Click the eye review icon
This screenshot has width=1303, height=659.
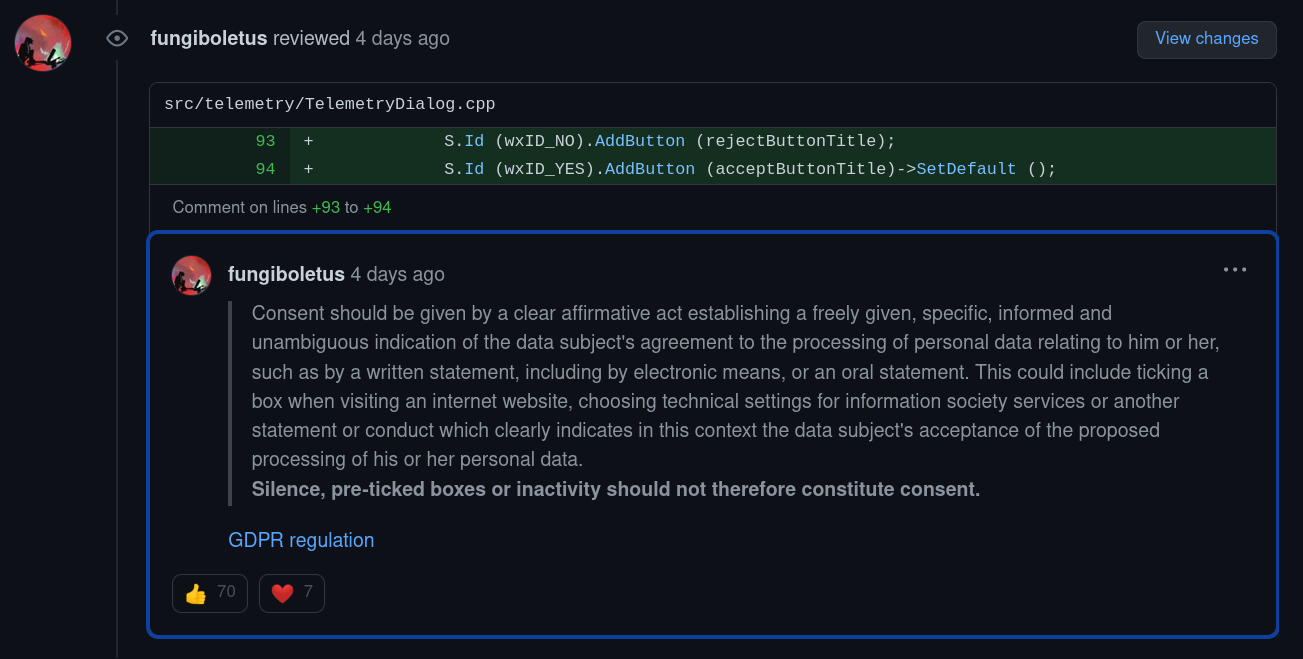[x=117, y=39]
